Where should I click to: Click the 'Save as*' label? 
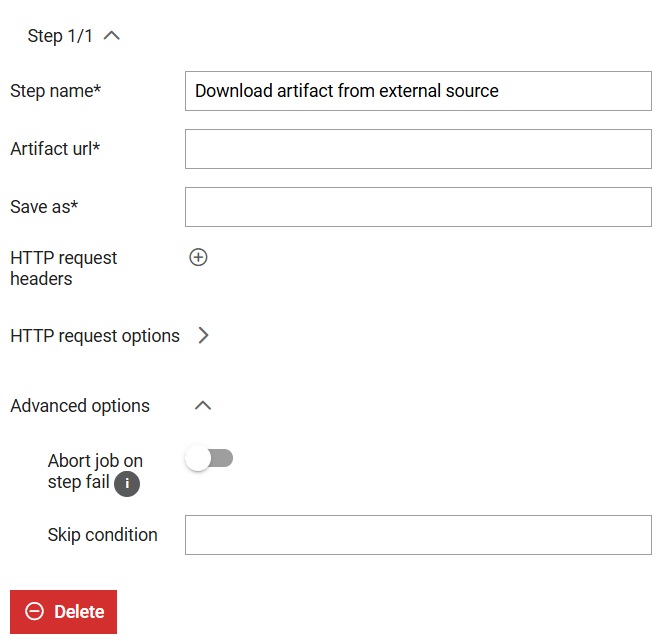(44, 207)
